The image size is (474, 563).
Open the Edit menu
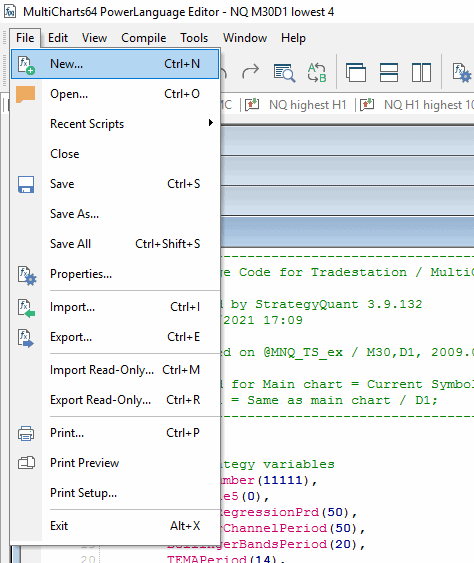58,38
